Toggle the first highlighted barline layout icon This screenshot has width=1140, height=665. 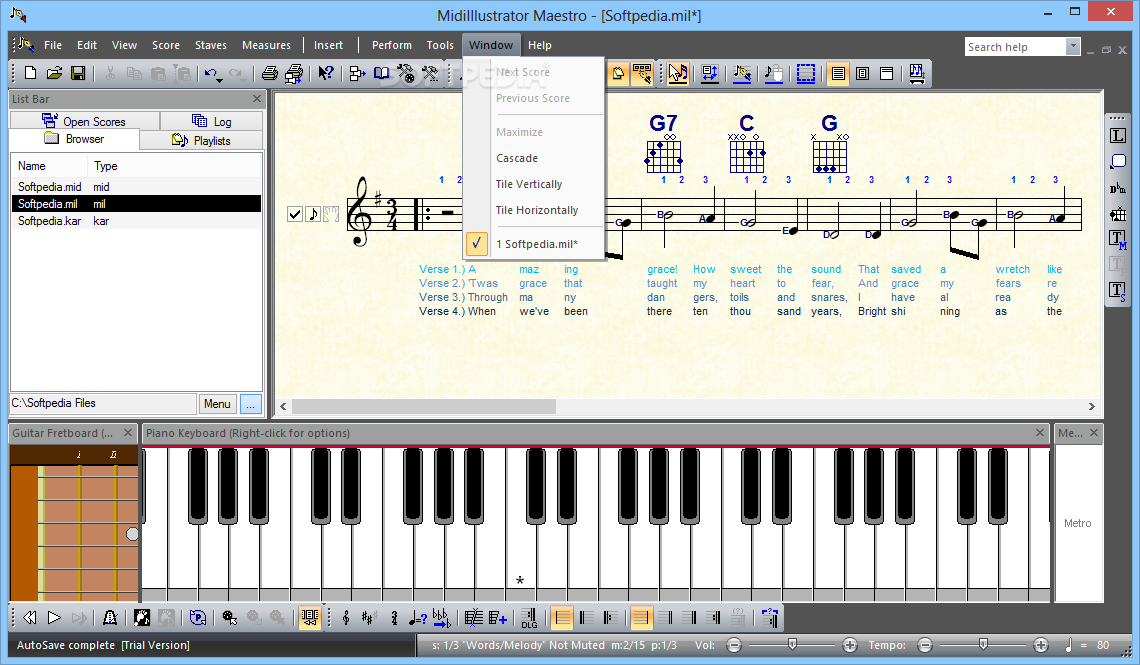tap(562, 618)
